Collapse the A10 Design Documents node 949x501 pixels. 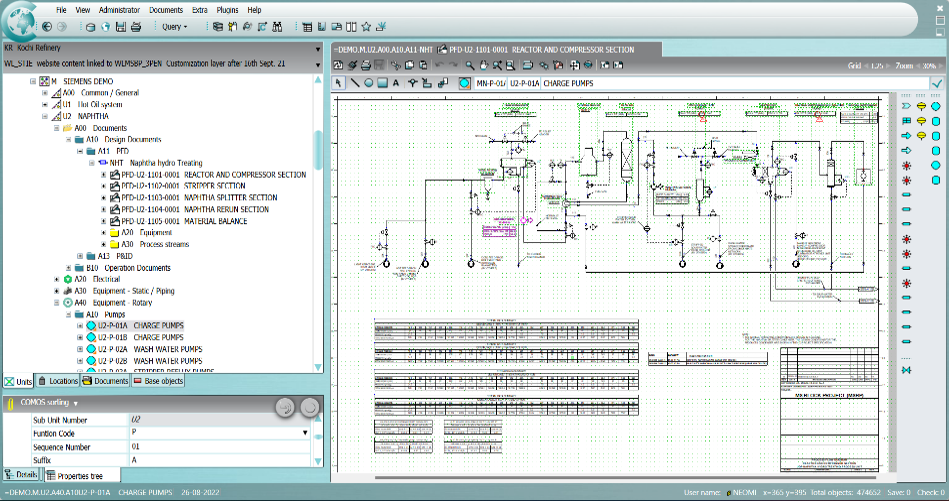67,140
